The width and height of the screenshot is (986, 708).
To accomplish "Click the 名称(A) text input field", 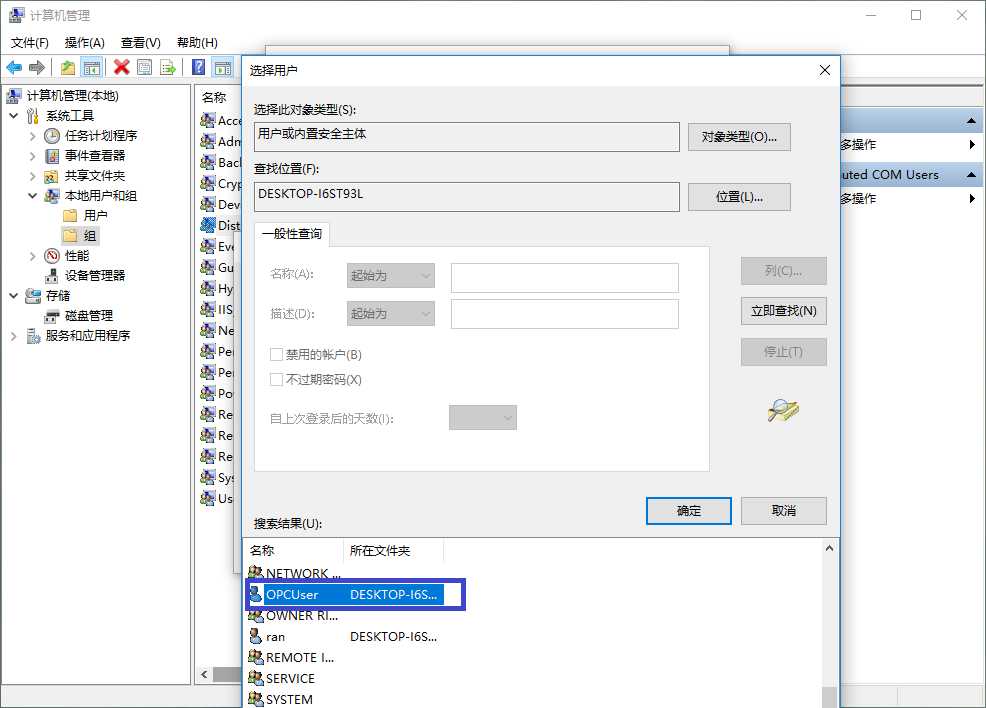I will click(x=565, y=277).
